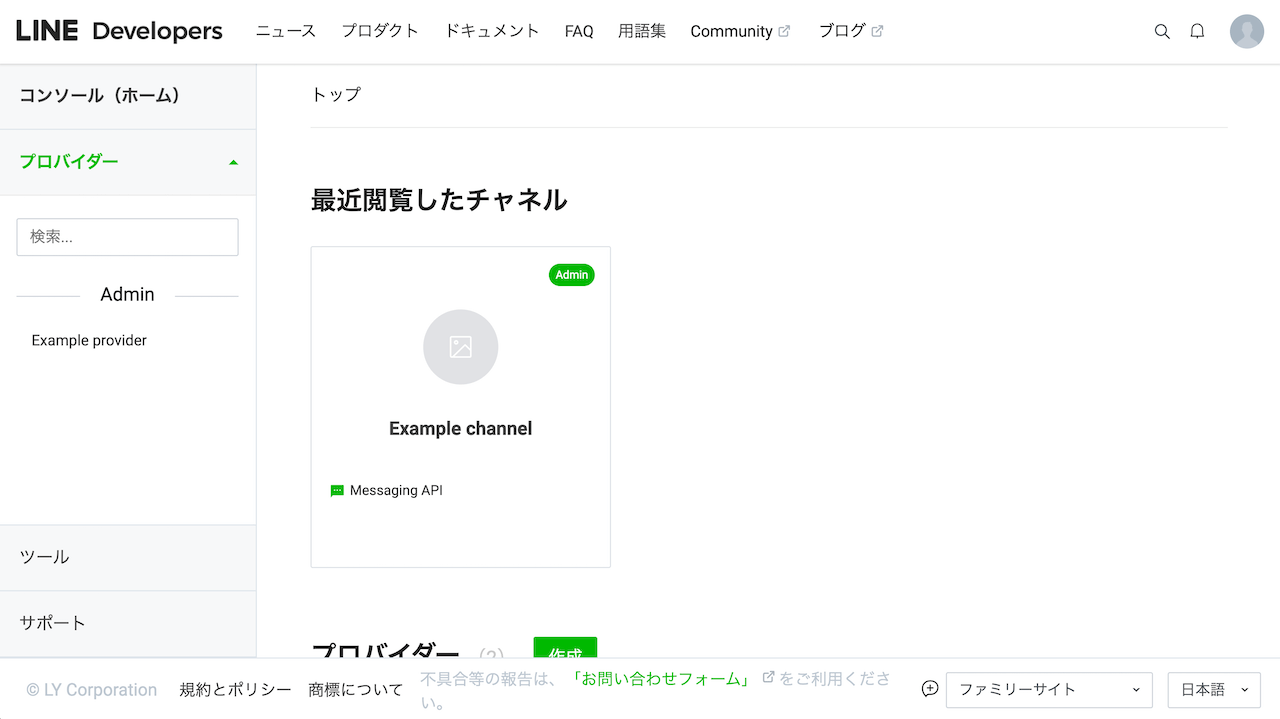Screen dimensions: 1280x719
Task: Open the FAQ menu item
Action: (x=579, y=31)
